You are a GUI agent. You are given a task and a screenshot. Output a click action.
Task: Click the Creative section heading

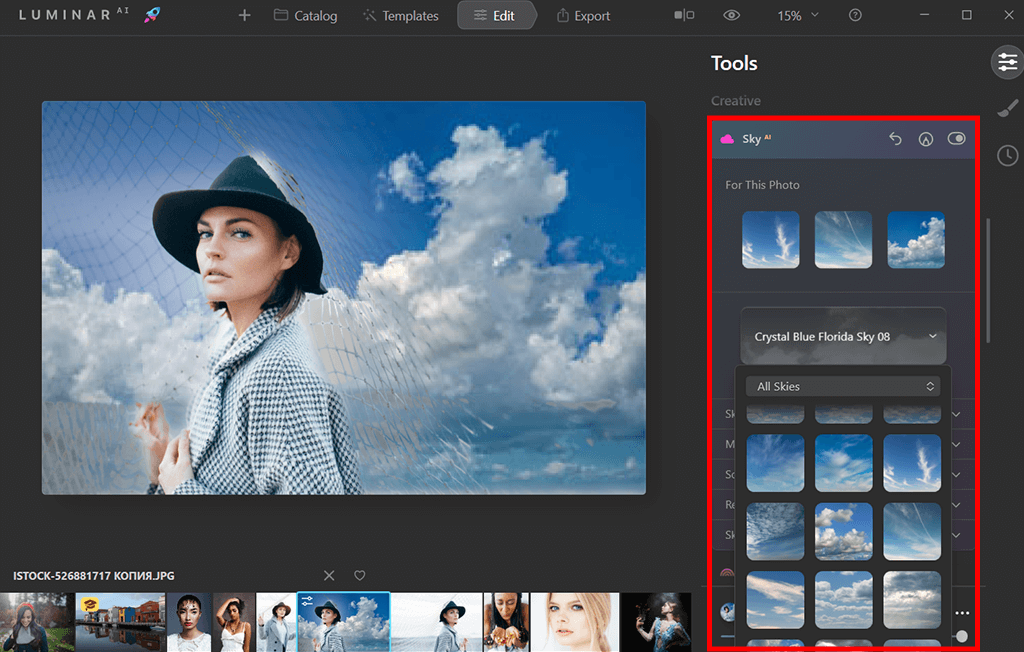tap(735, 101)
